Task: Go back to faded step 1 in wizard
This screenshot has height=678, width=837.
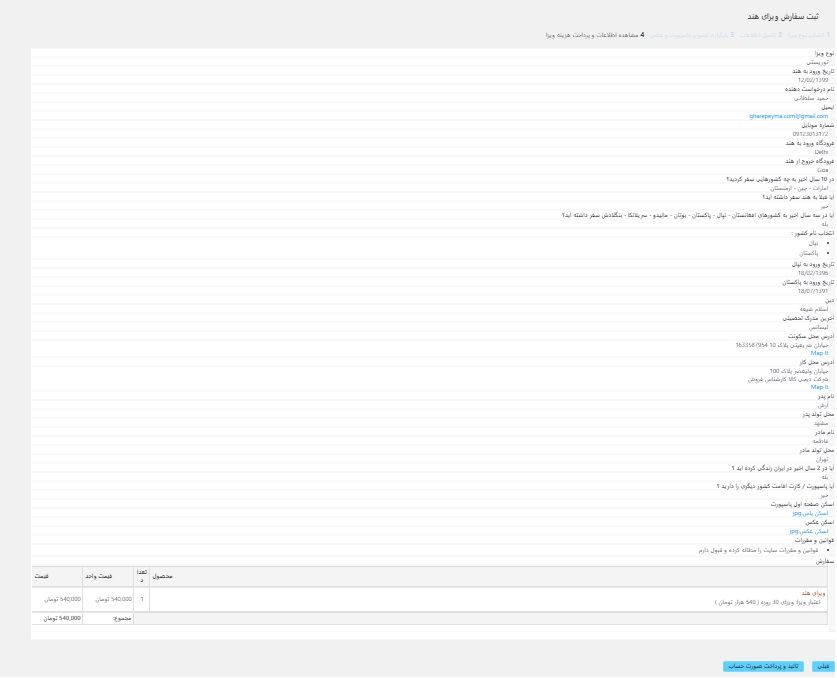Action: [808, 35]
